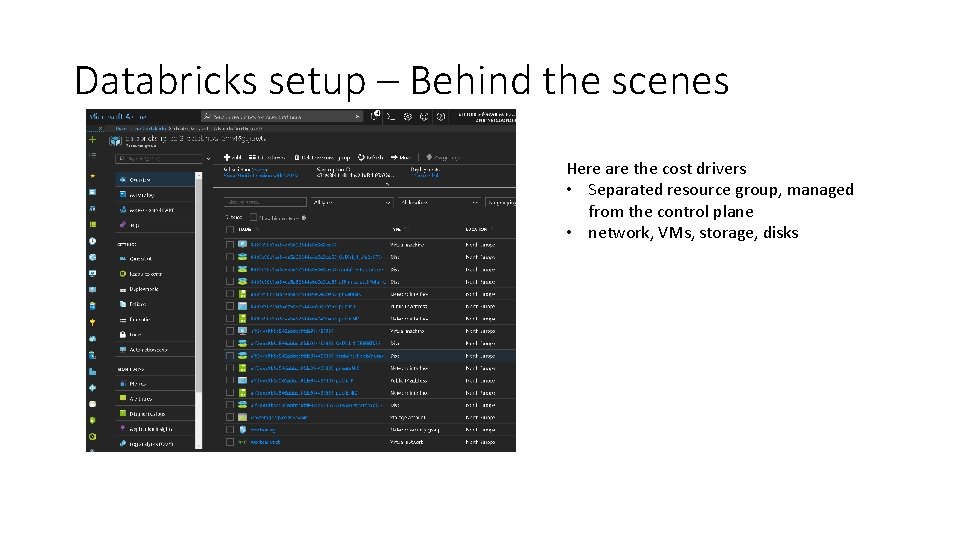Check the Virtual network row checkbox
The width and height of the screenshot is (960, 540).
point(230,441)
